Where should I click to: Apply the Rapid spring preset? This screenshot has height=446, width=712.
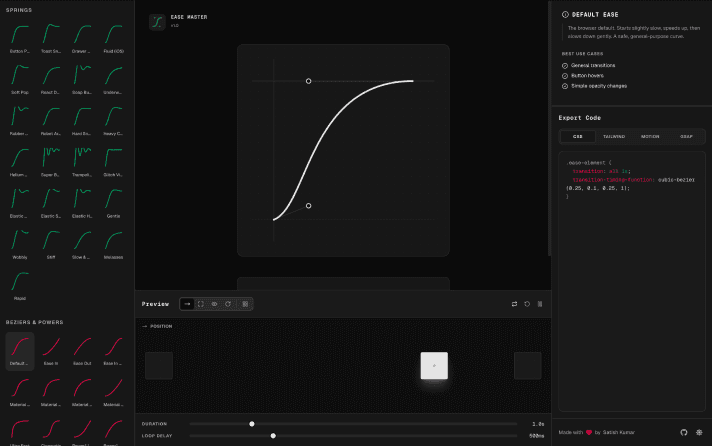click(20, 286)
